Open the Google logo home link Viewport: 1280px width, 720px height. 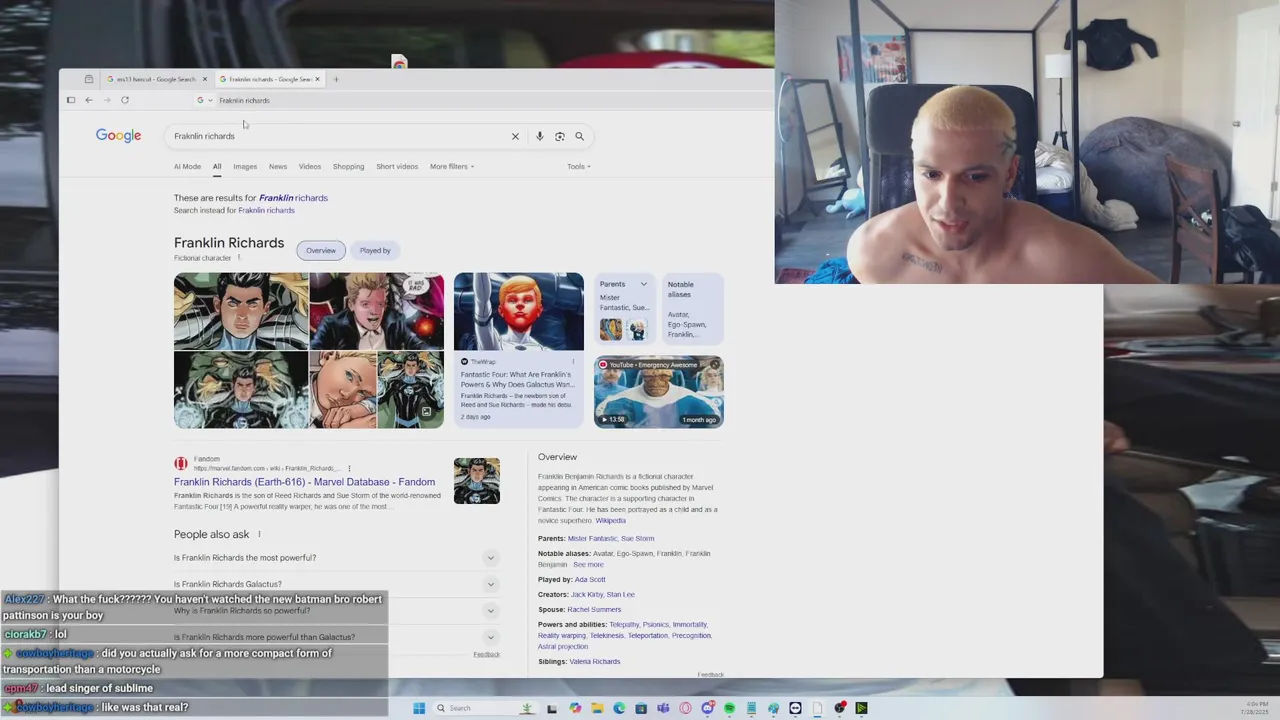[118, 136]
